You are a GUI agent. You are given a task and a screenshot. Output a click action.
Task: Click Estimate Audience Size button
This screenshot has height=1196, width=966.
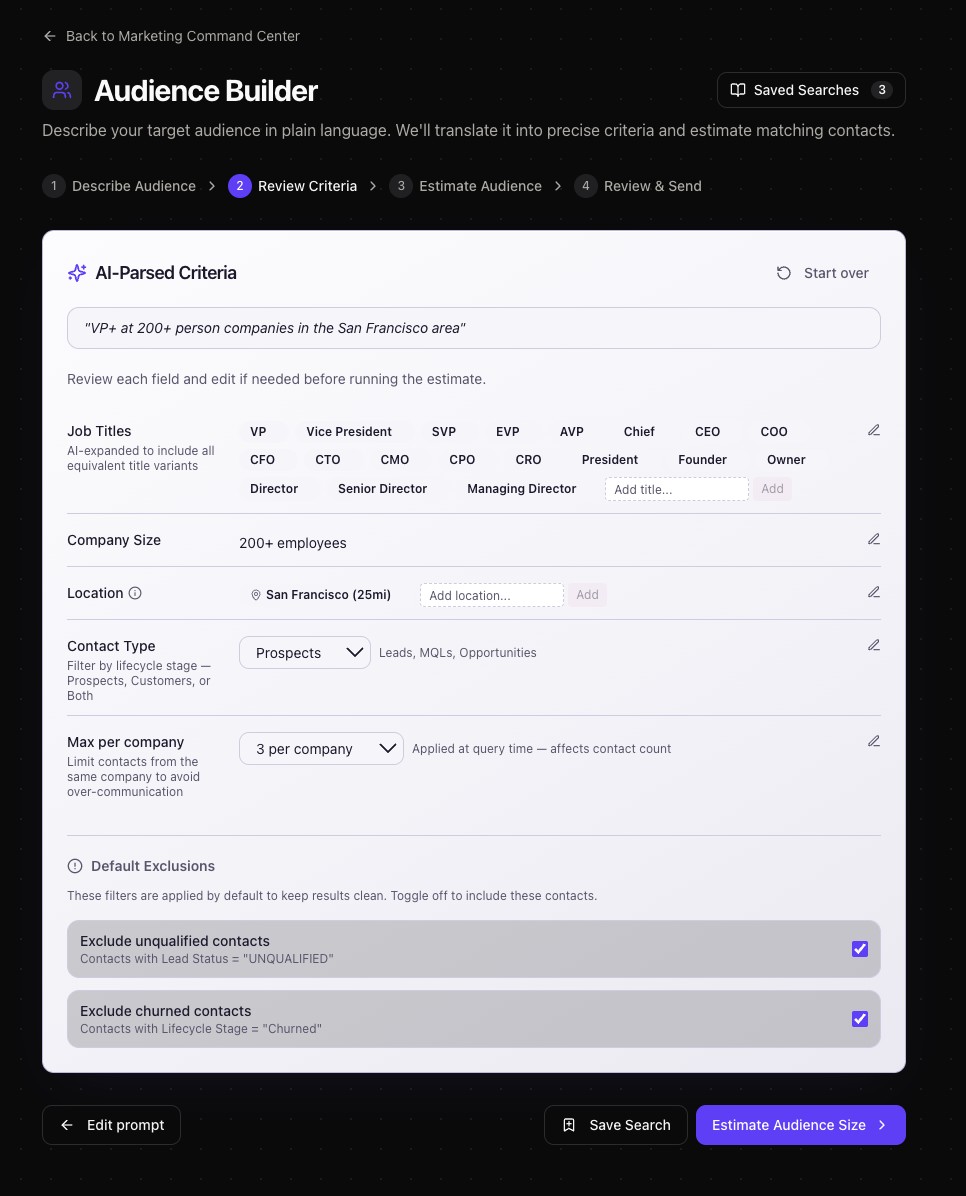coord(800,1125)
